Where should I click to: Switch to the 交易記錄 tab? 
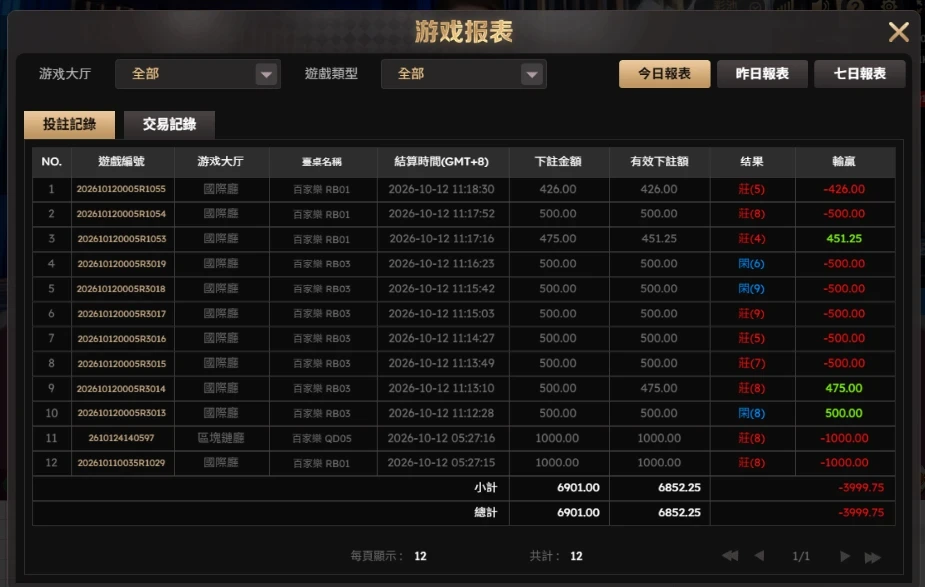[x=169, y=124]
